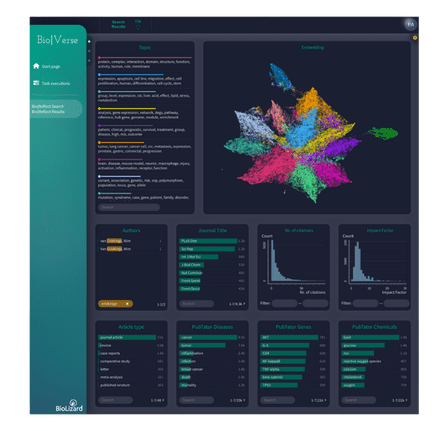Filter by inflammation in PubTator Diseases
Image resolution: width=446 pixels, height=431 pixels.
click(212, 353)
